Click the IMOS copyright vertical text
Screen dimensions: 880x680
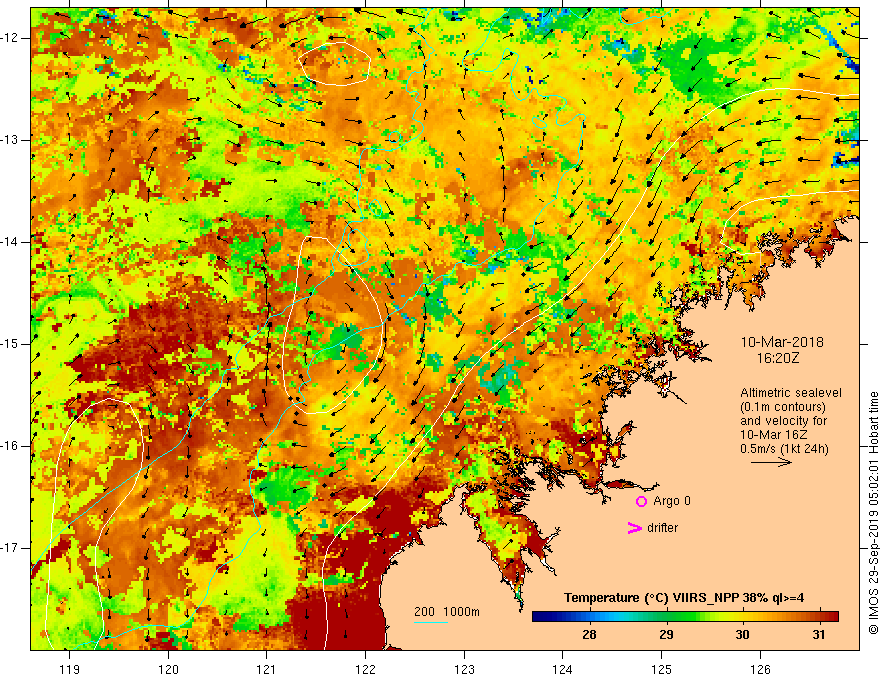point(873,513)
